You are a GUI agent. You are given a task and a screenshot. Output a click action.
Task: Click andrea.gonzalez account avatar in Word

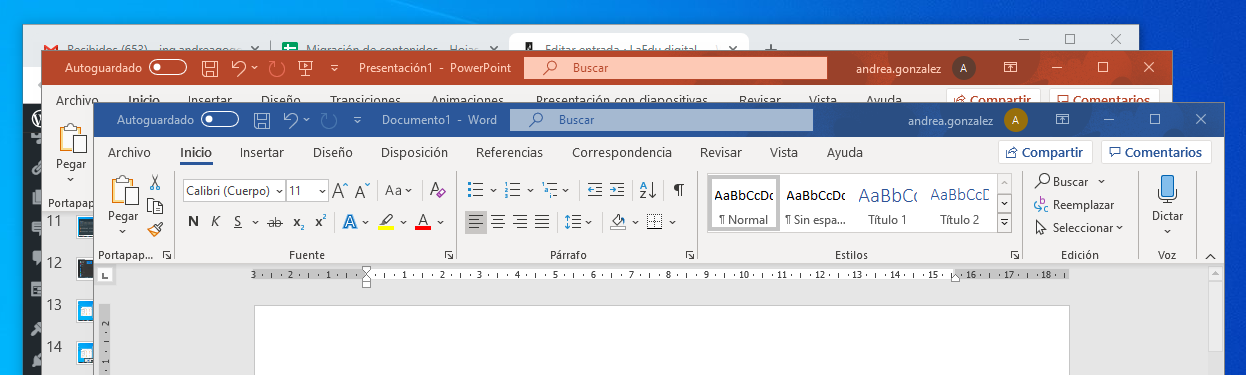[x=1015, y=120]
